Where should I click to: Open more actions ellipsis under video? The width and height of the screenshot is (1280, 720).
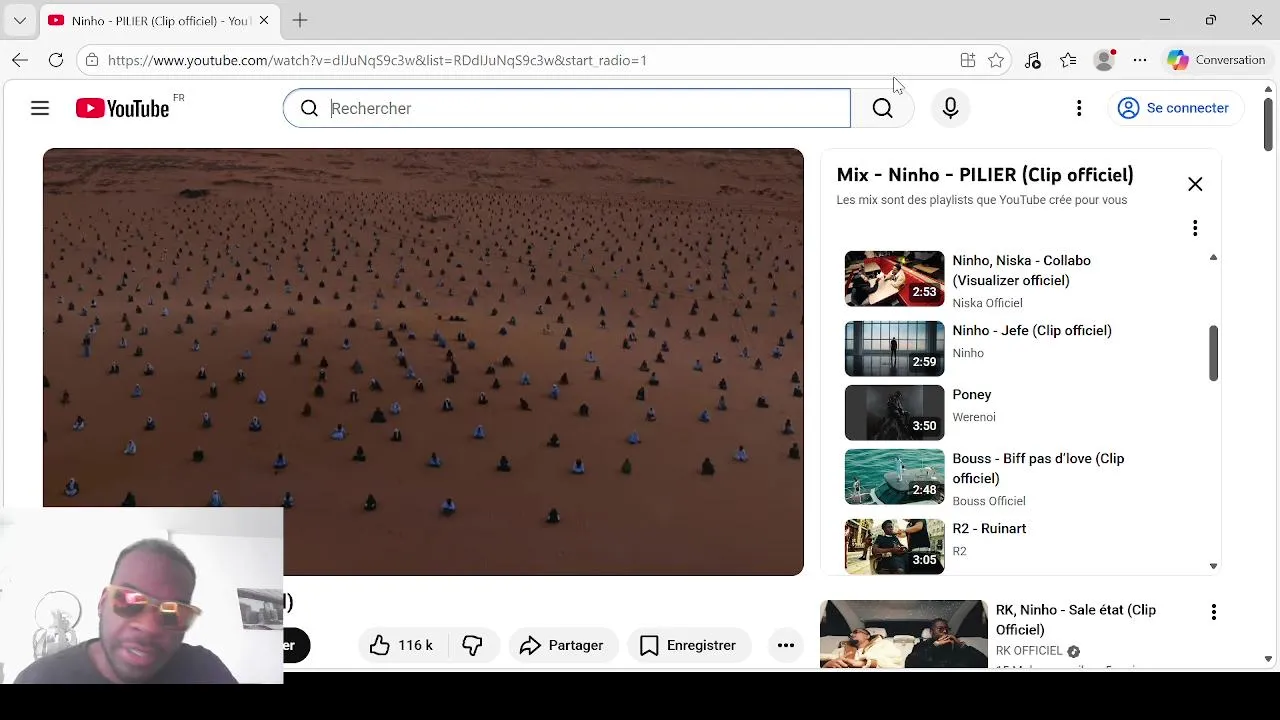786,645
